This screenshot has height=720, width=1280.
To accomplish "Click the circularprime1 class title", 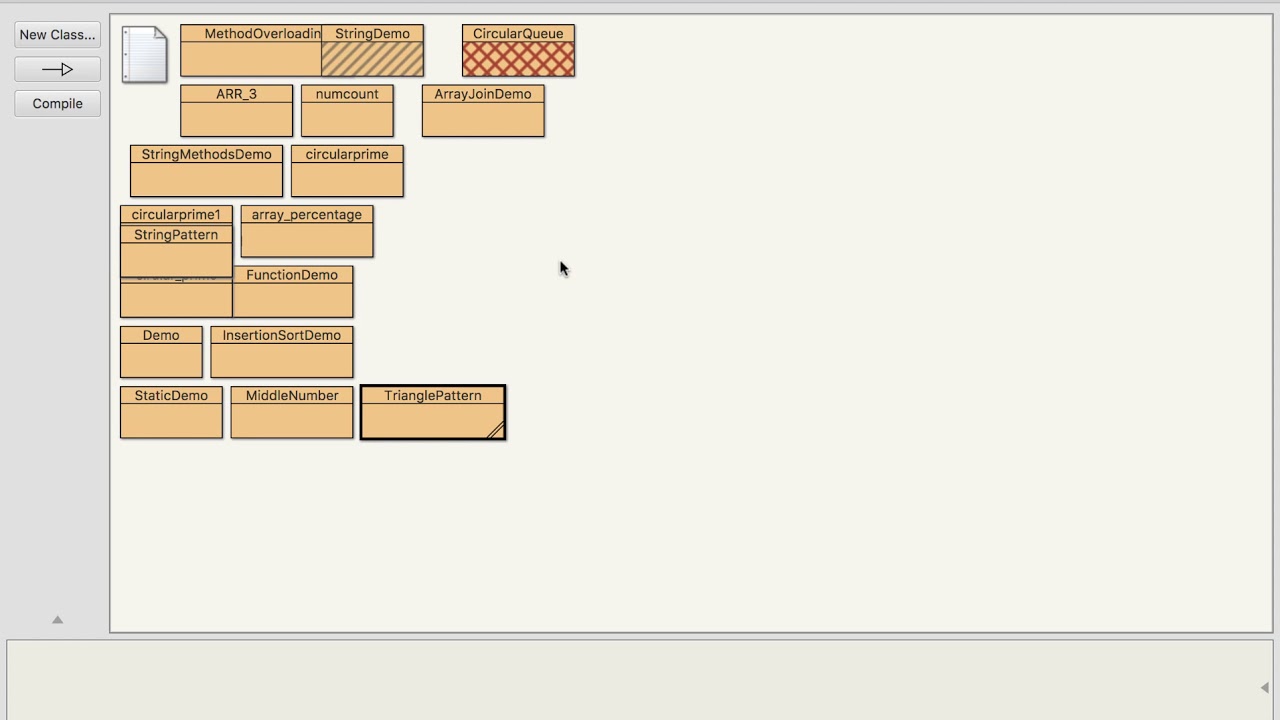I will point(176,215).
